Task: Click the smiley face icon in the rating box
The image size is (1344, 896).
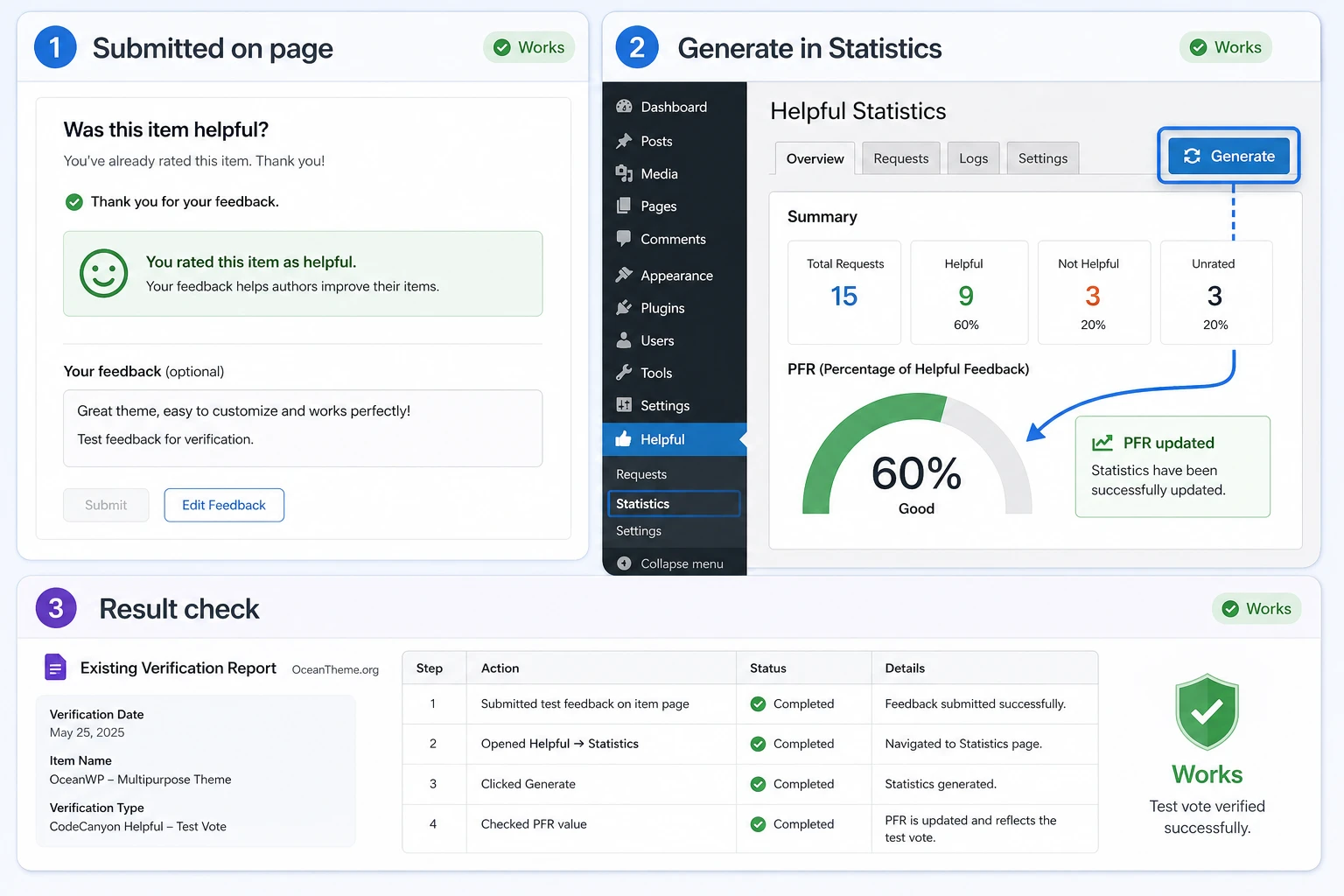Action: 104,273
